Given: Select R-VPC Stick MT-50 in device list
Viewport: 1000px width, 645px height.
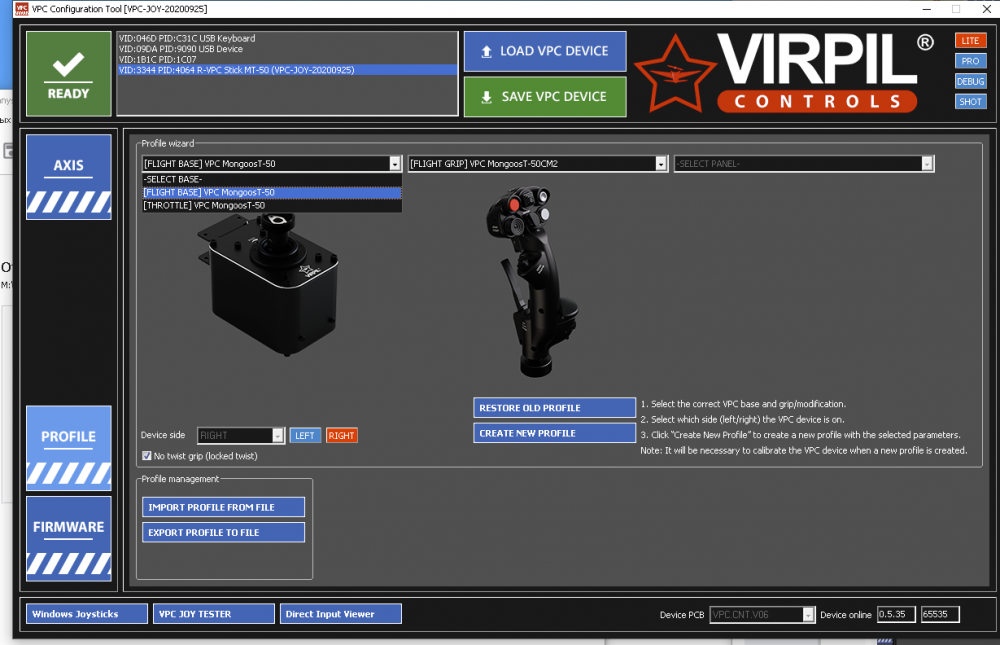Looking at the screenshot, I should coord(287,70).
